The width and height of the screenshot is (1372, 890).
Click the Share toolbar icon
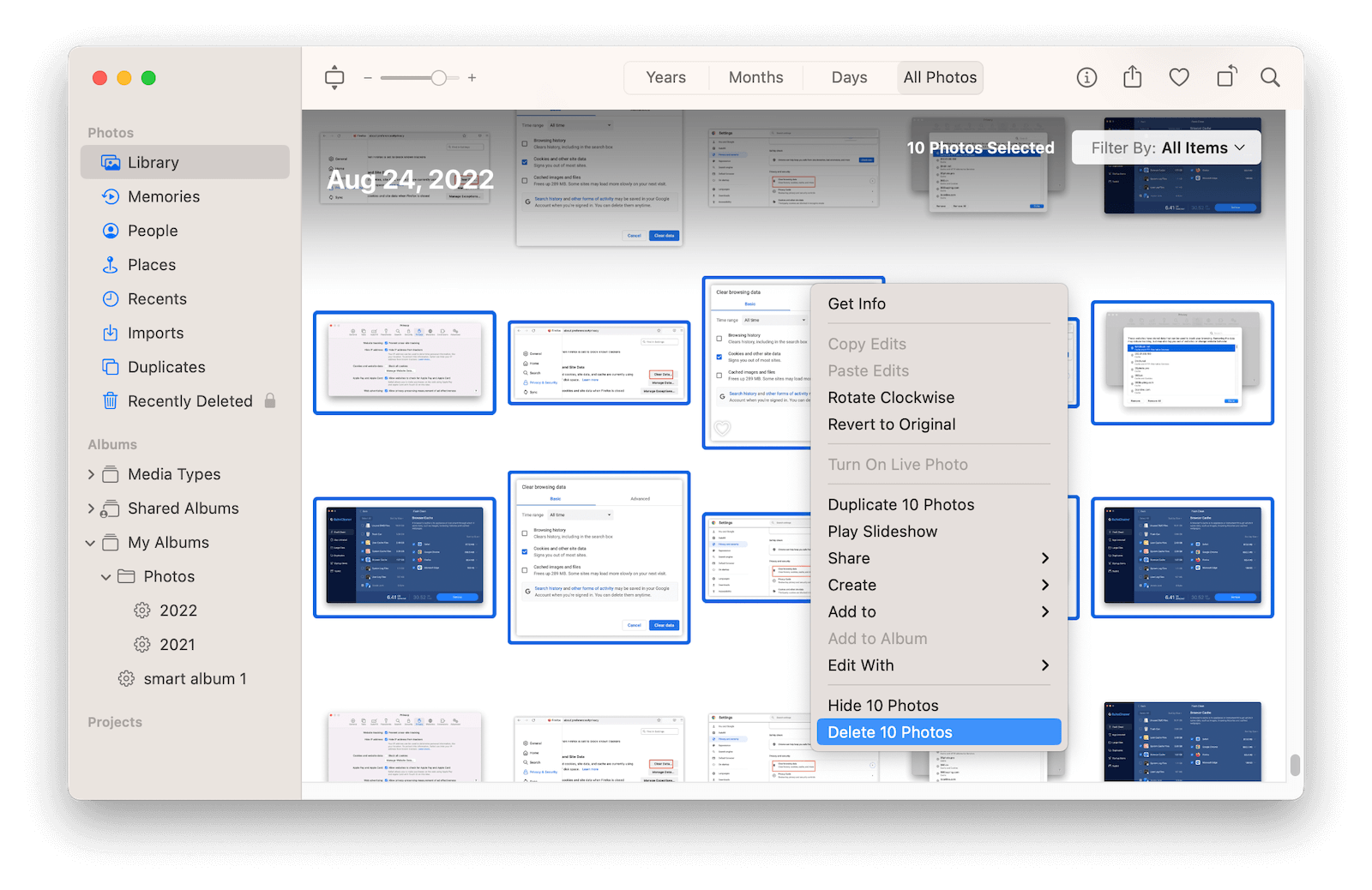pos(1133,77)
